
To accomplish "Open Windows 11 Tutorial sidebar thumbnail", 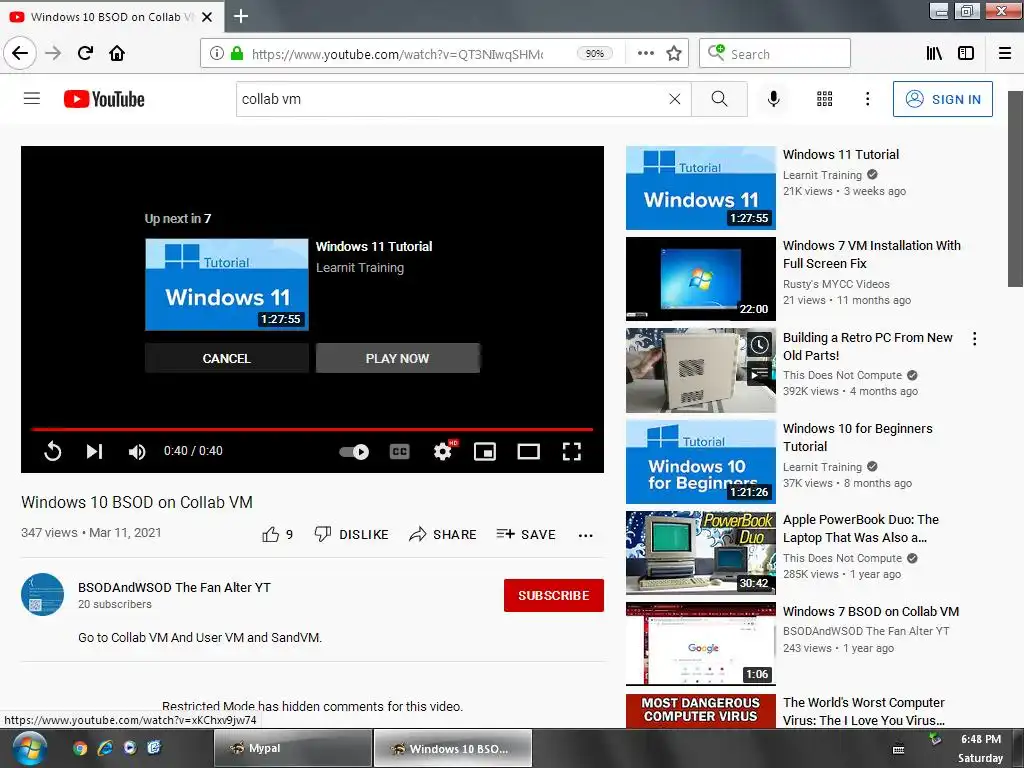I will (701, 188).
